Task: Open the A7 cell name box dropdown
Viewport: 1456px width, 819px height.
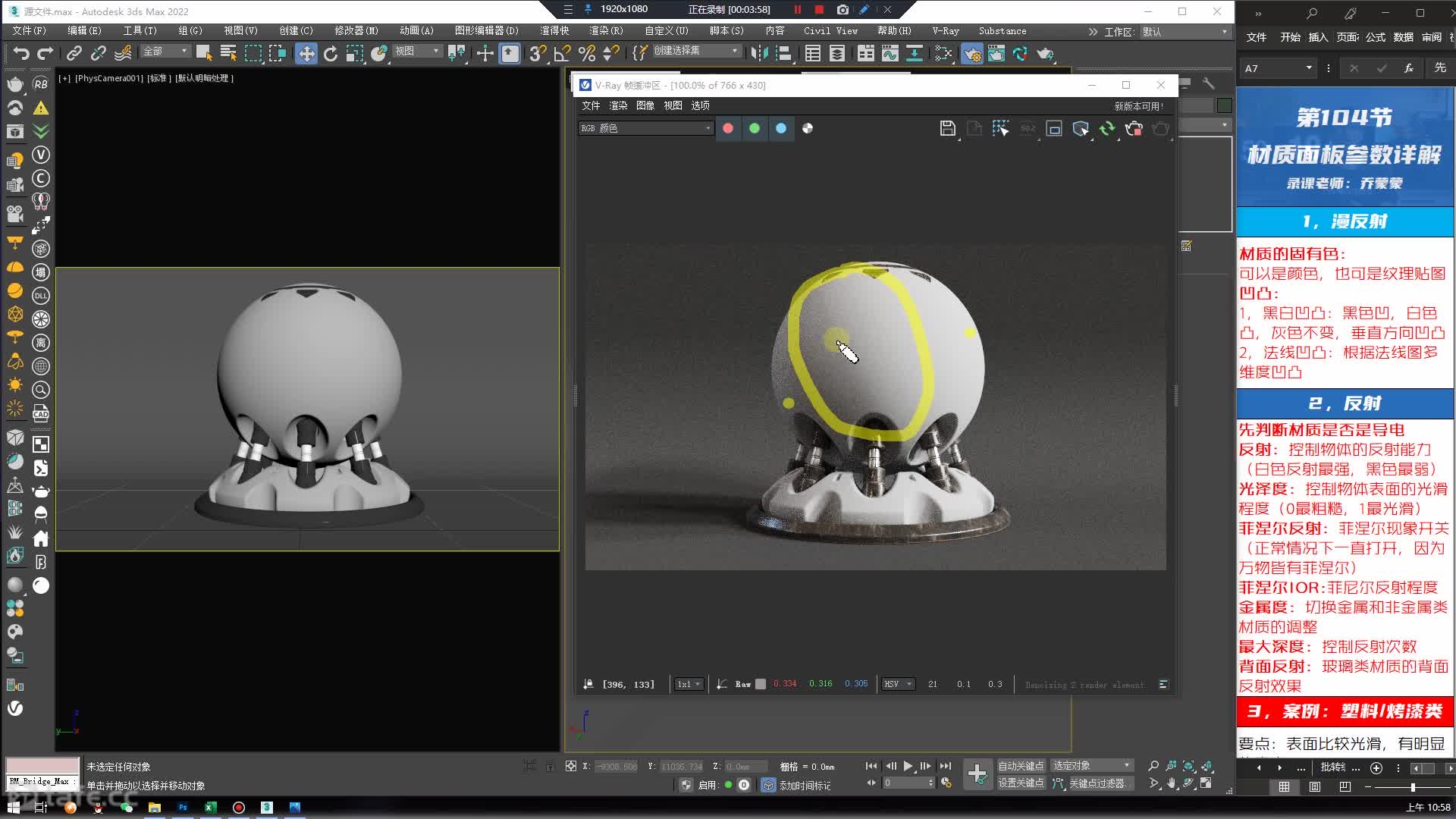Action: coord(1309,68)
